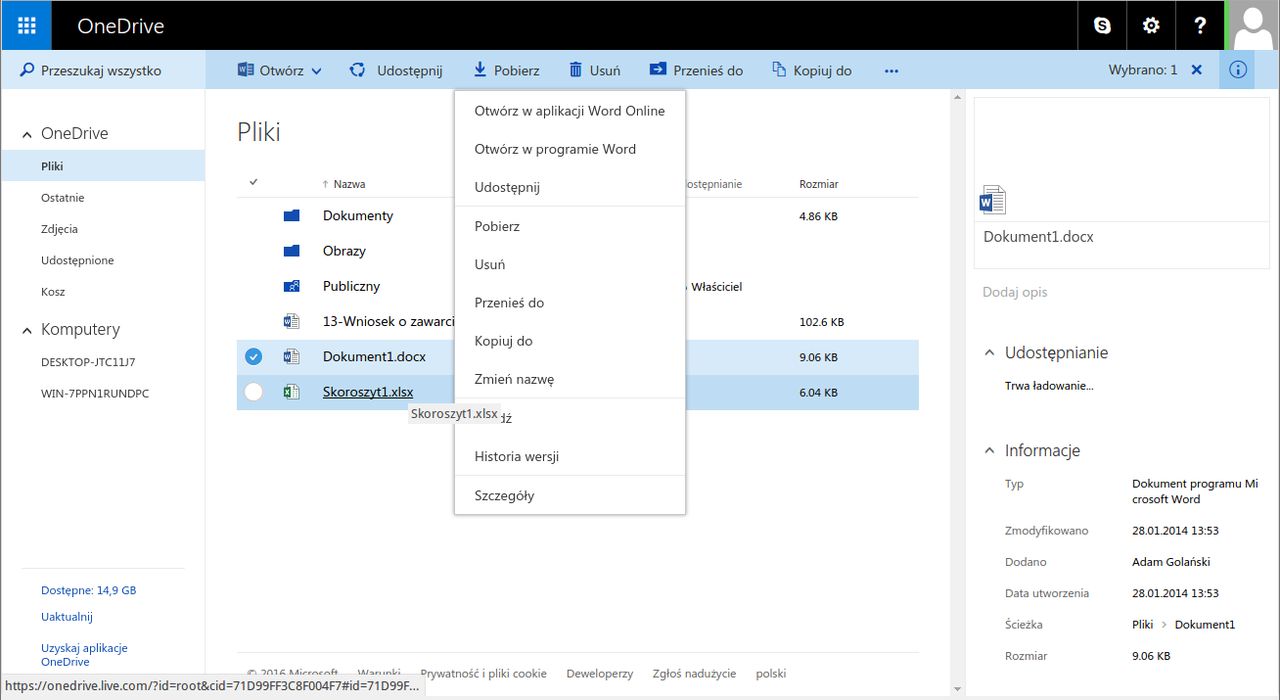Select Pobierz in the context menu
This screenshot has width=1280, height=700.
point(570,226)
